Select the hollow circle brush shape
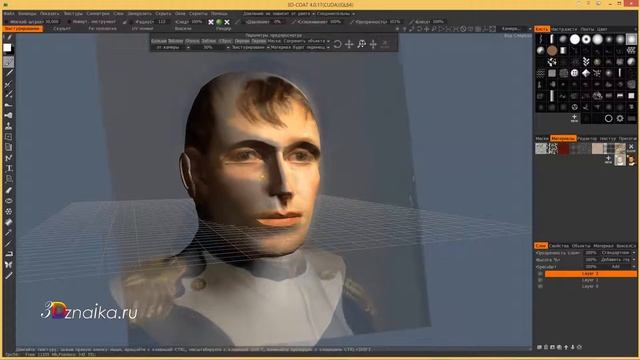Image resolution: width=640 pixels, height=360 pixels. point(609,118)
